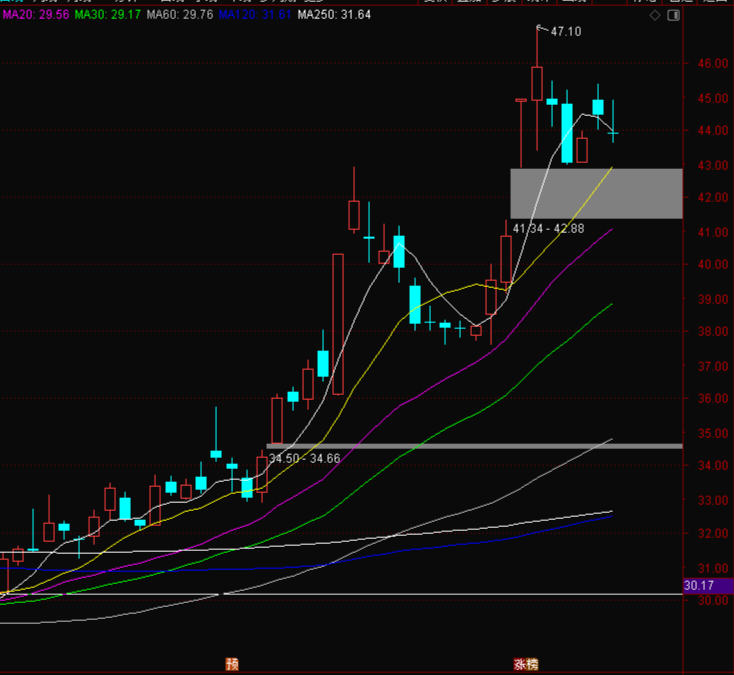Select the MA20: 29.56 indicator label
This screenshot has height=675, width=734.
coord(36,15)
